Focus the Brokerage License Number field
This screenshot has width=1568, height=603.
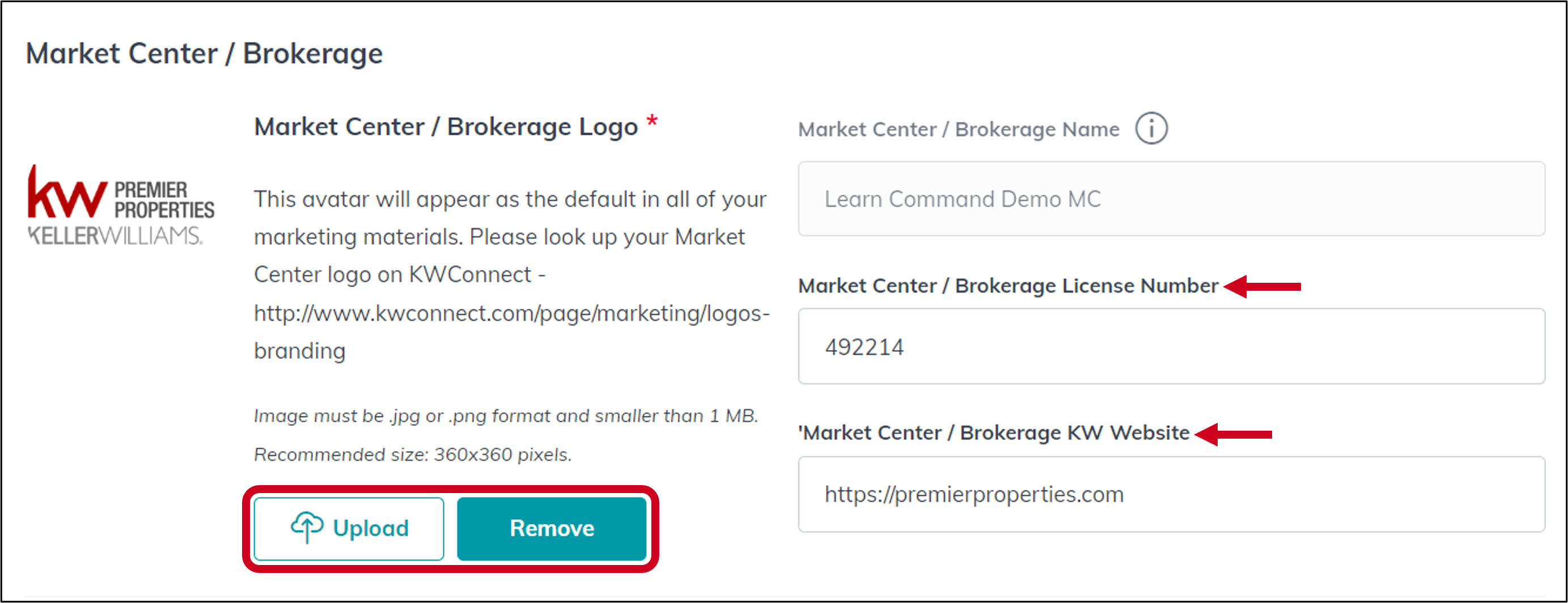pos(1171,346)
